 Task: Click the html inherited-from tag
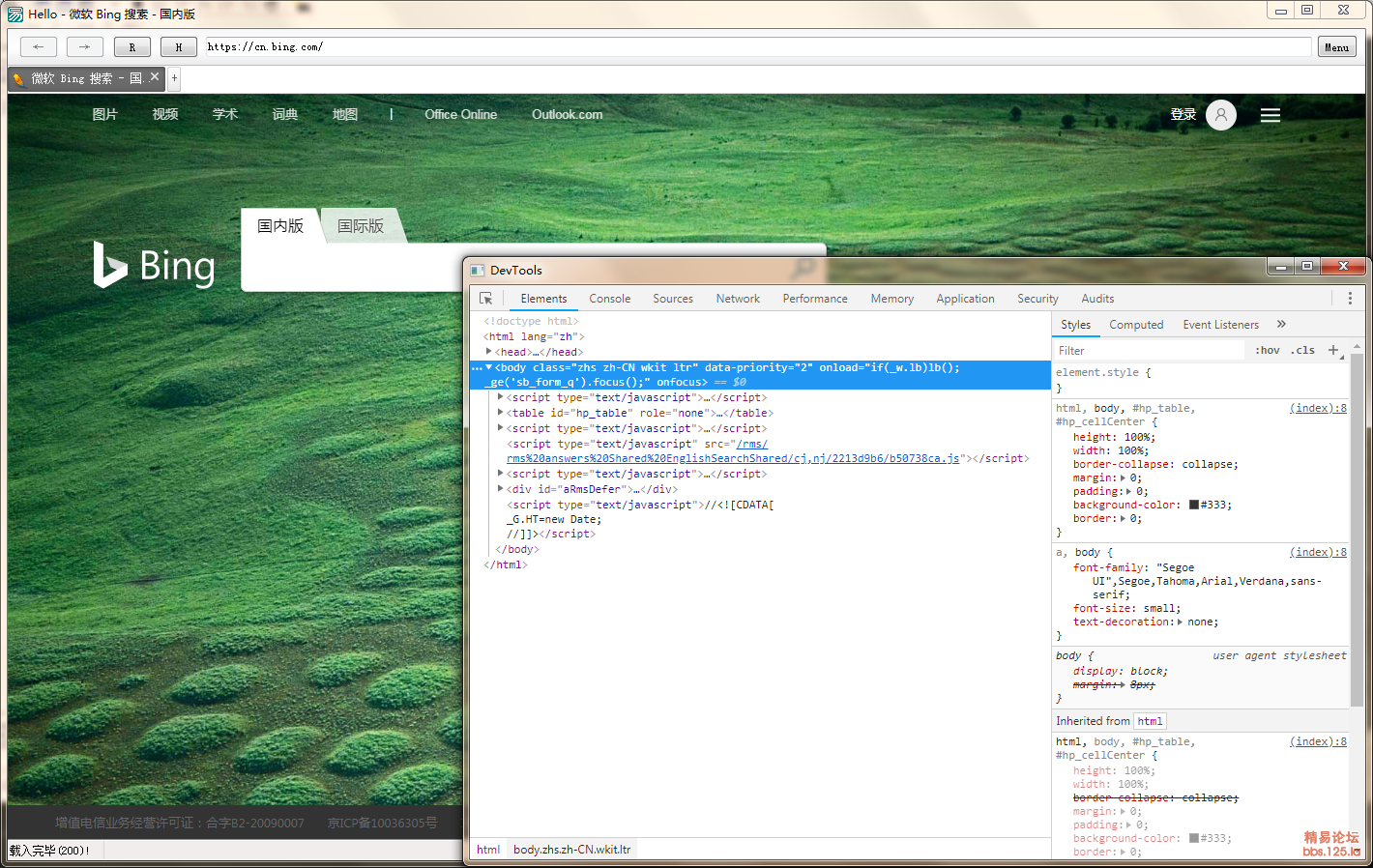coord(1150,721)
